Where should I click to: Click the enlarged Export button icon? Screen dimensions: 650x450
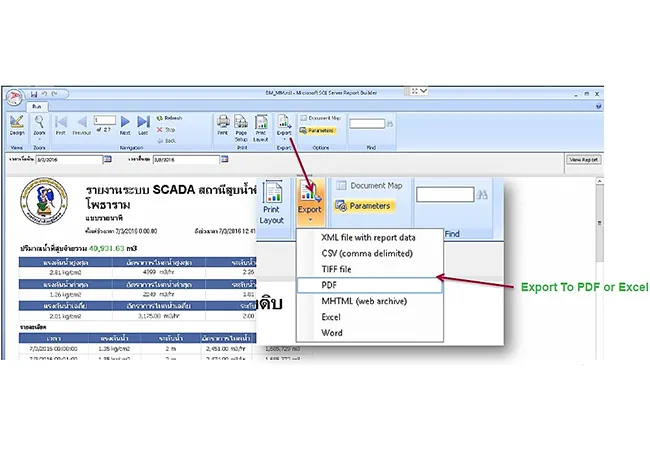pyautogui.click(x=310, y=192)
